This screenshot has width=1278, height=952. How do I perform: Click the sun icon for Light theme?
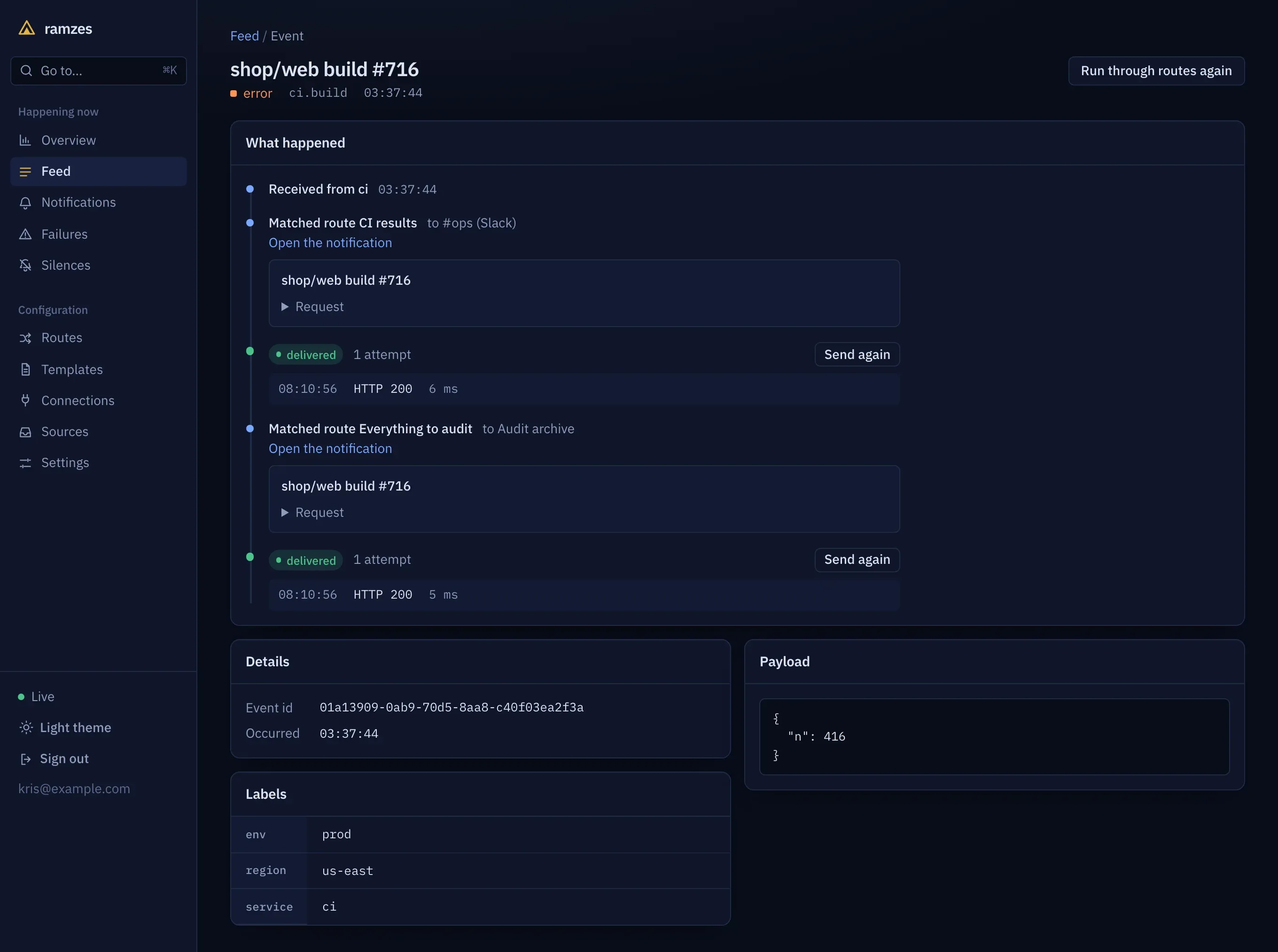point(26,727)
